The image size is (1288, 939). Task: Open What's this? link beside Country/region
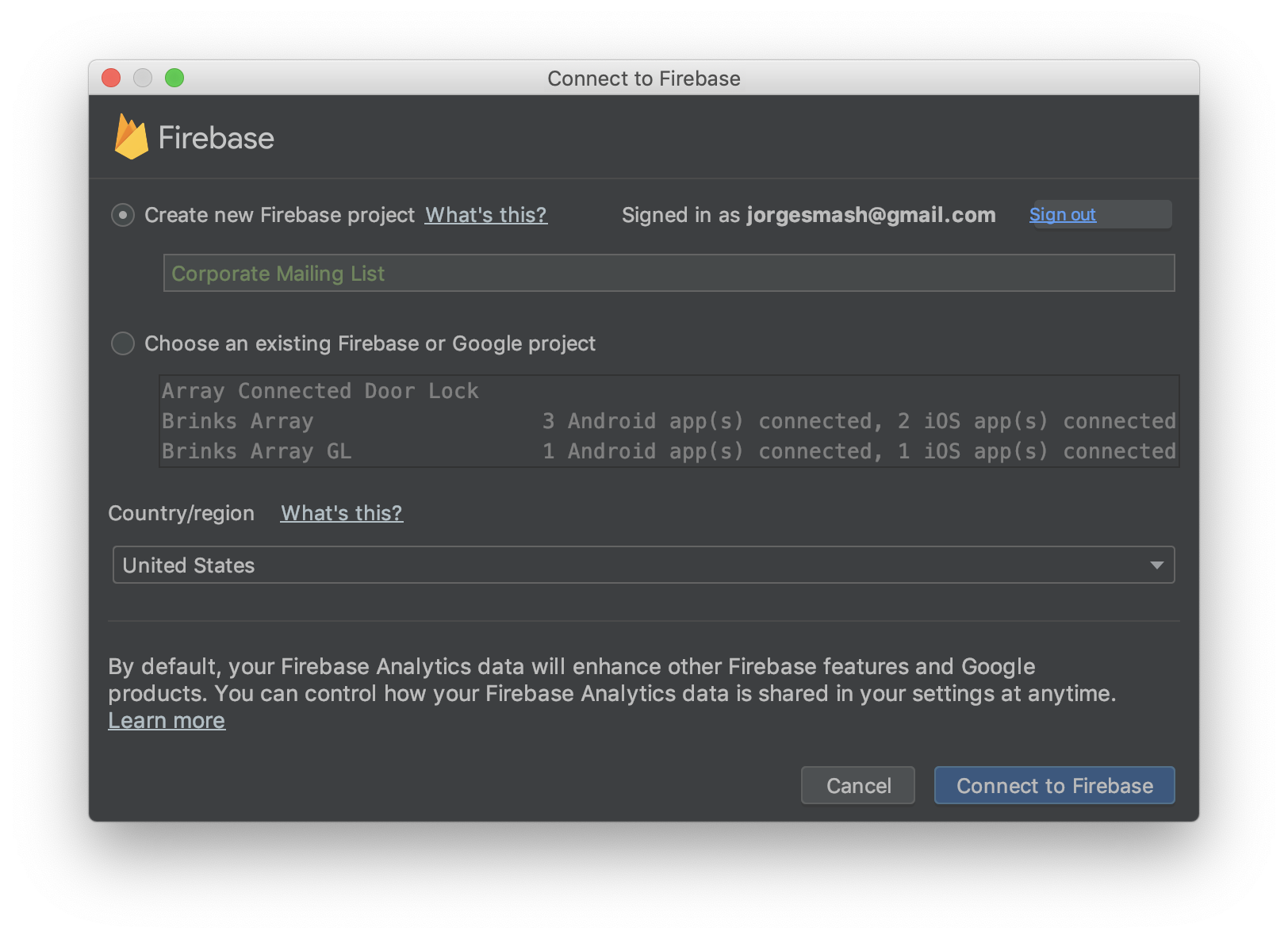pyautogui.click(x=342, y=513)
